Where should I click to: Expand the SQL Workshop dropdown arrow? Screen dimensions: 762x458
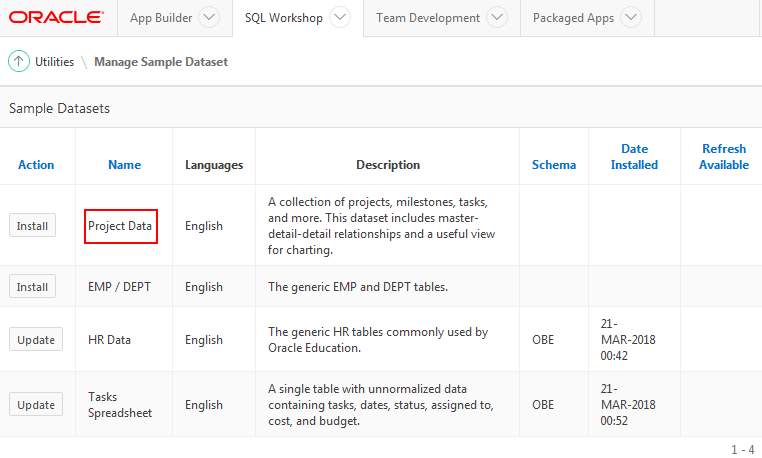coord(340,18)
